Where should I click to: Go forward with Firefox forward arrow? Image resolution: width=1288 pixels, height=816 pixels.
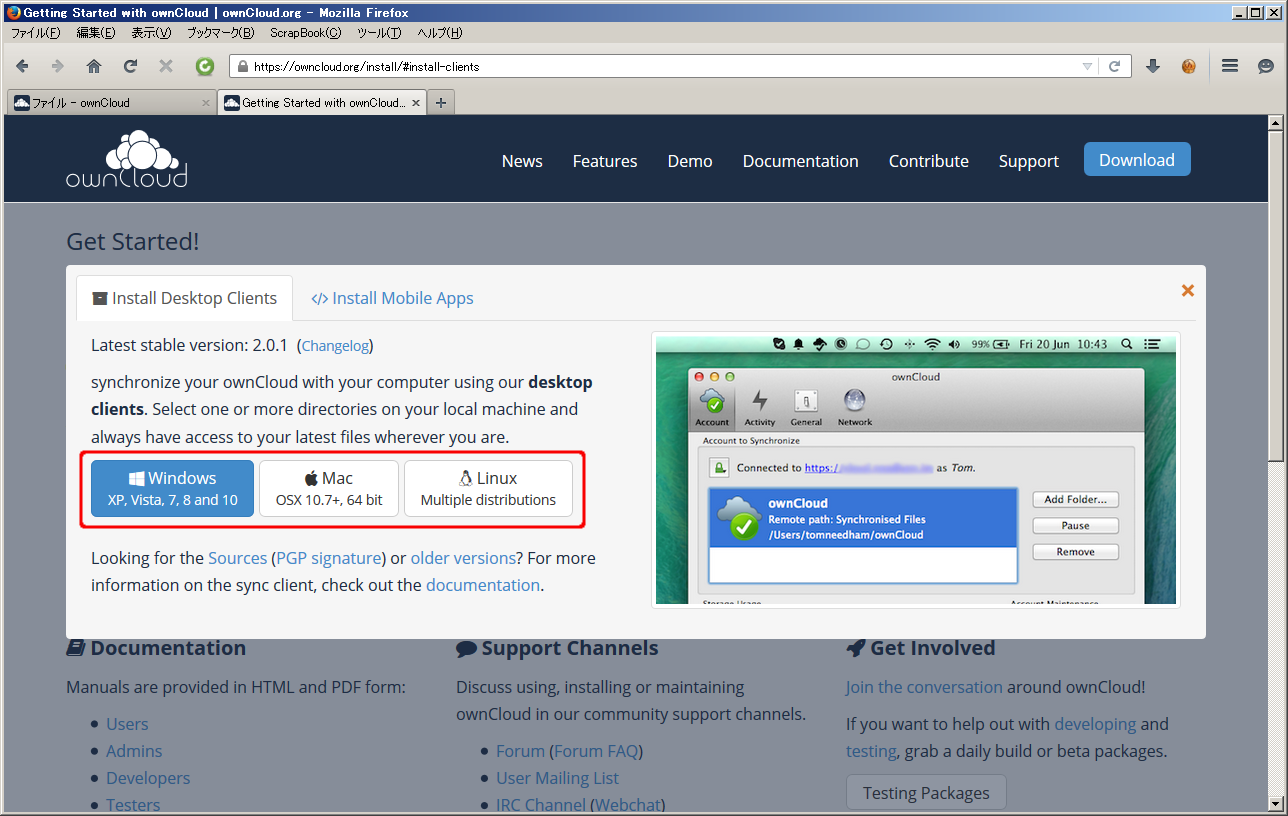(x=57, y=66)
